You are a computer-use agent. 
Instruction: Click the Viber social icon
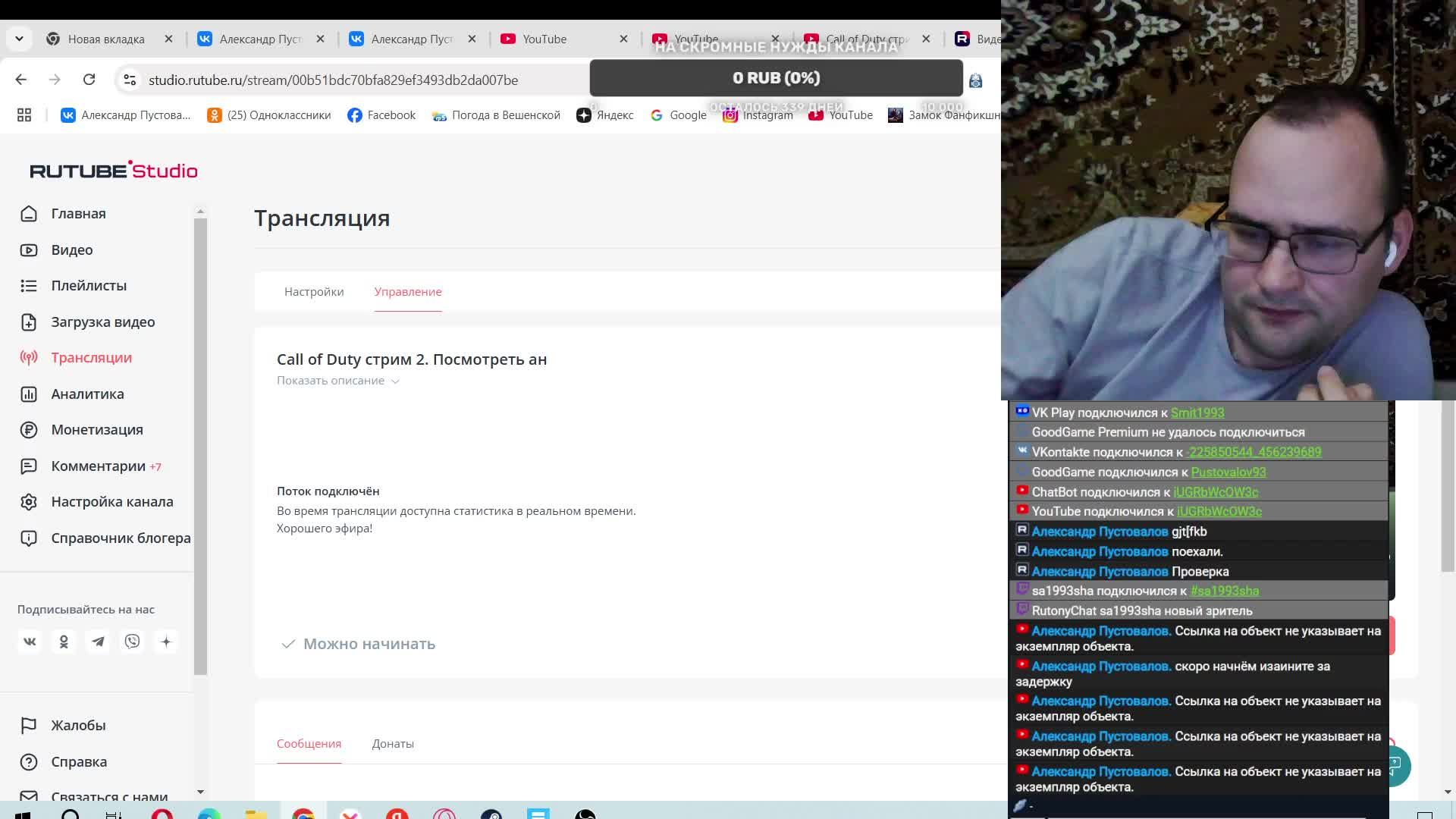[x=132, y=642]
